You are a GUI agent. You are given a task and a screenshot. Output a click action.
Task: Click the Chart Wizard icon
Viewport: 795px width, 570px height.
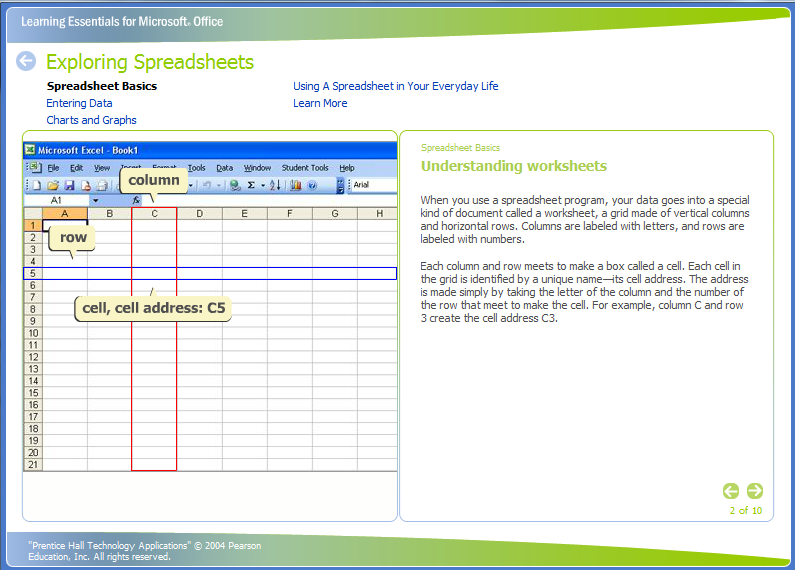tap(296, 185)
